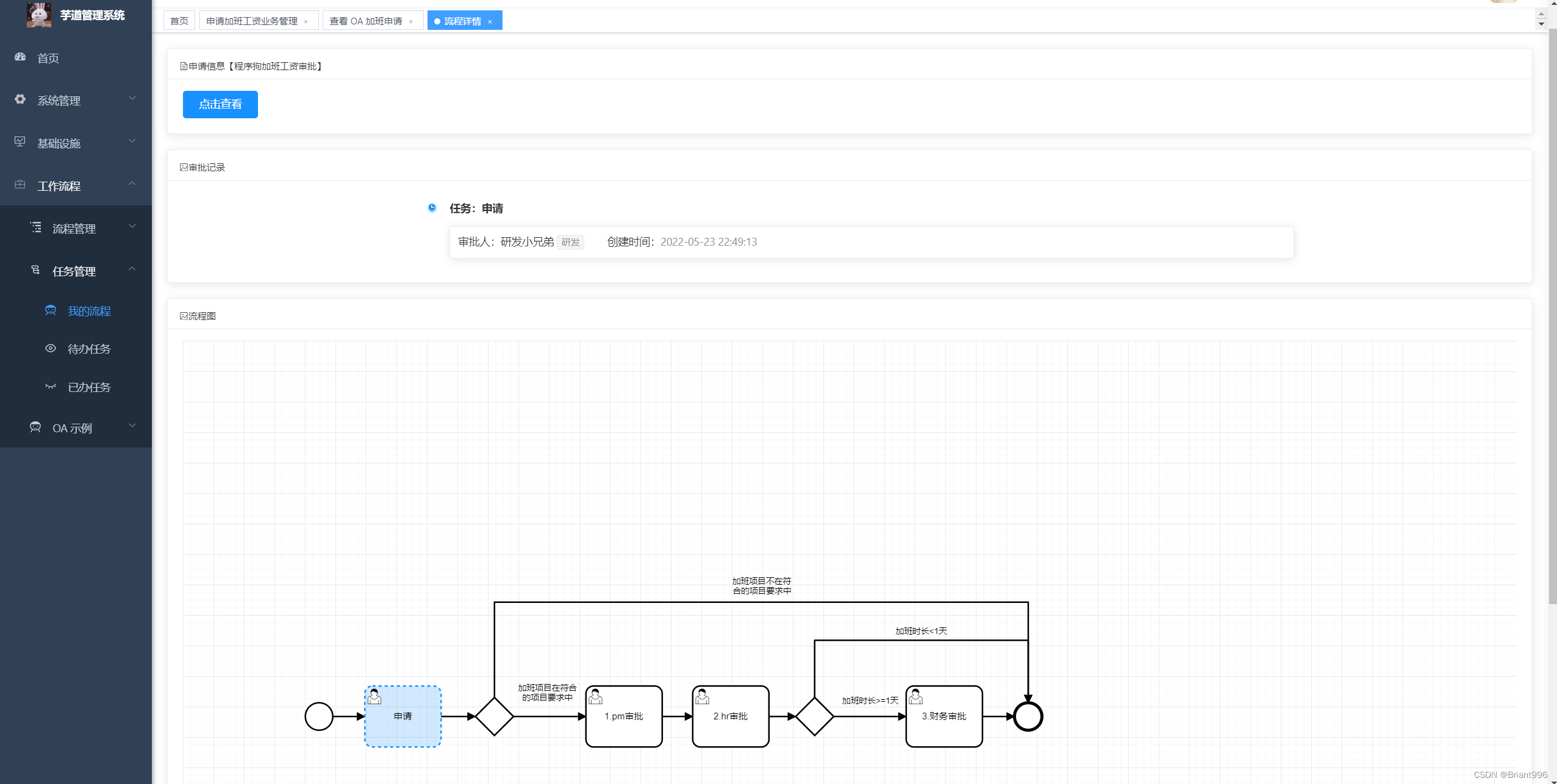Select the 申请 task node in flowchart
Screen dimensions: 1557x784
click(403, 716)
